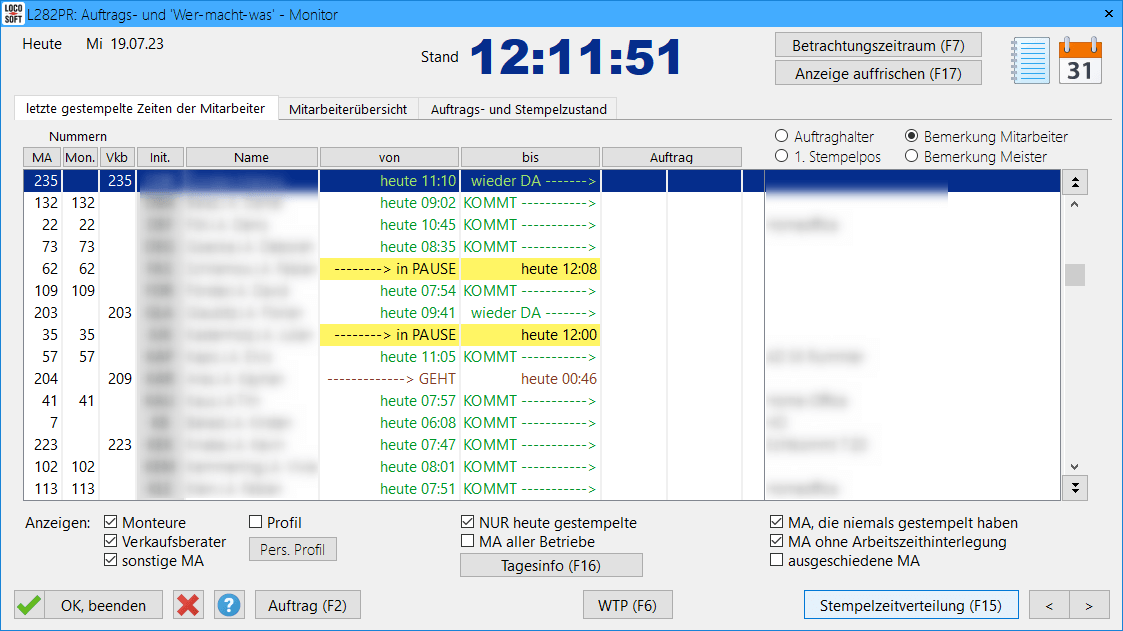Screen dimensions: 1123x631
Task: Toggle the 'ausgeschiedene MA' checkbox
Action: point(777,561)
